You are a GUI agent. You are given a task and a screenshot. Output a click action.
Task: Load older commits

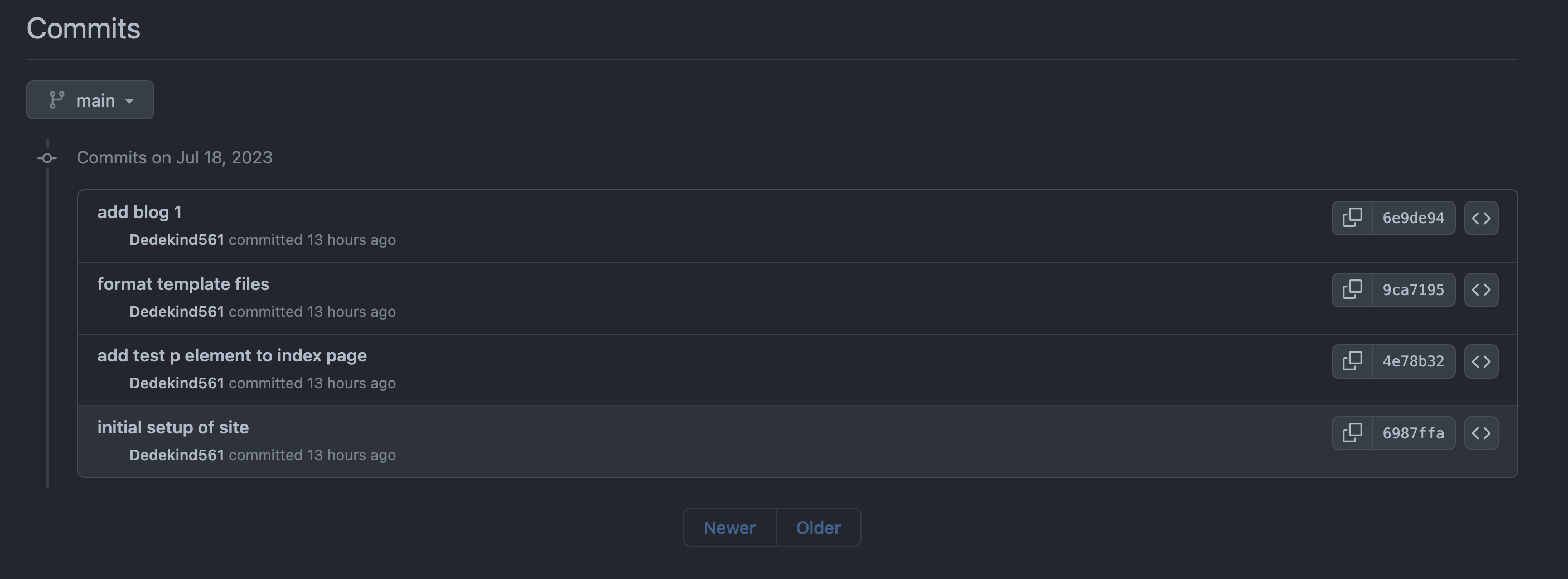[x=818, y=527]
